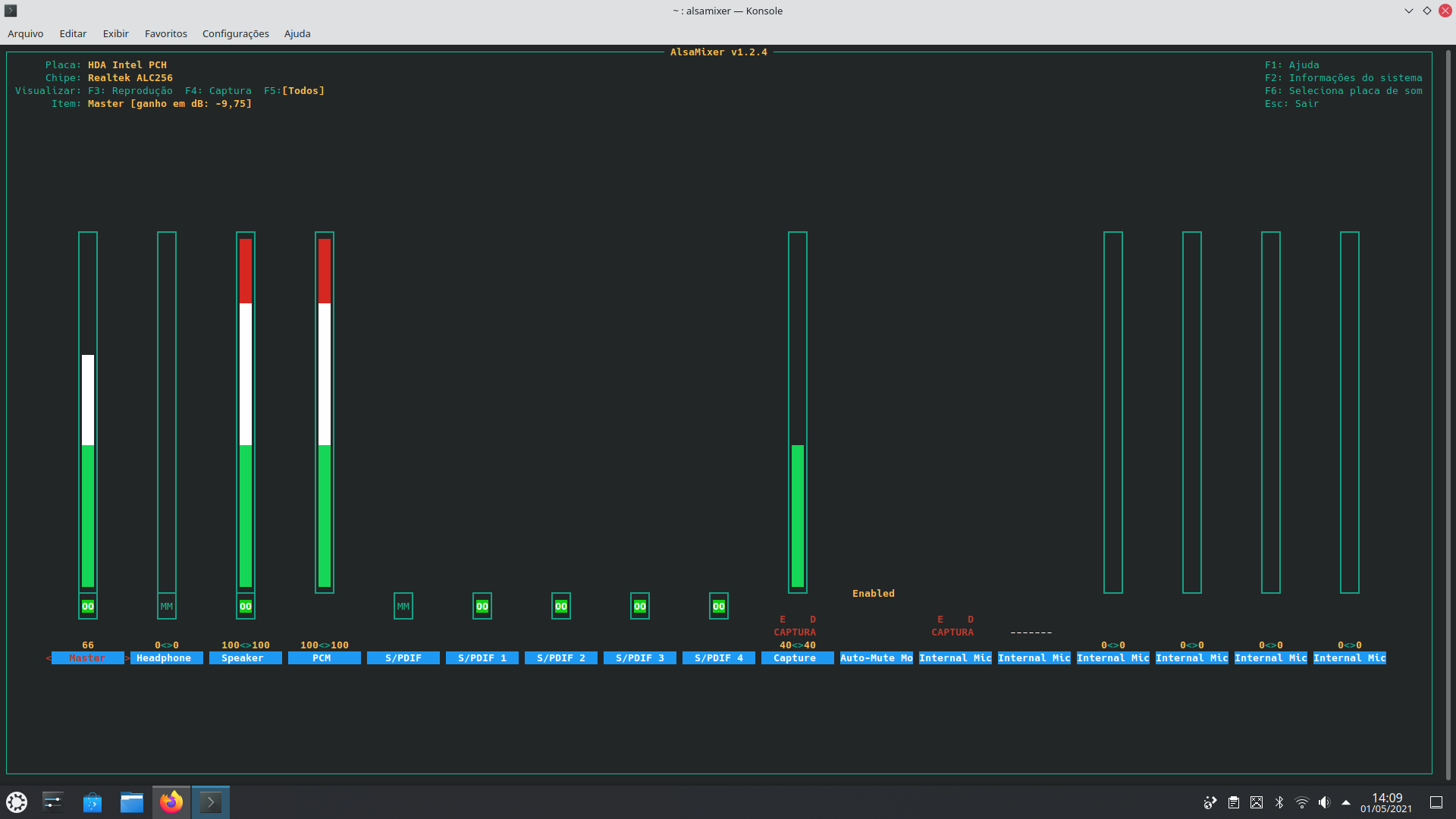The width and height of the screenshot is (1456, 819).
Task: Select the S/PDIF 2 channel label
Action: point(561,657)
